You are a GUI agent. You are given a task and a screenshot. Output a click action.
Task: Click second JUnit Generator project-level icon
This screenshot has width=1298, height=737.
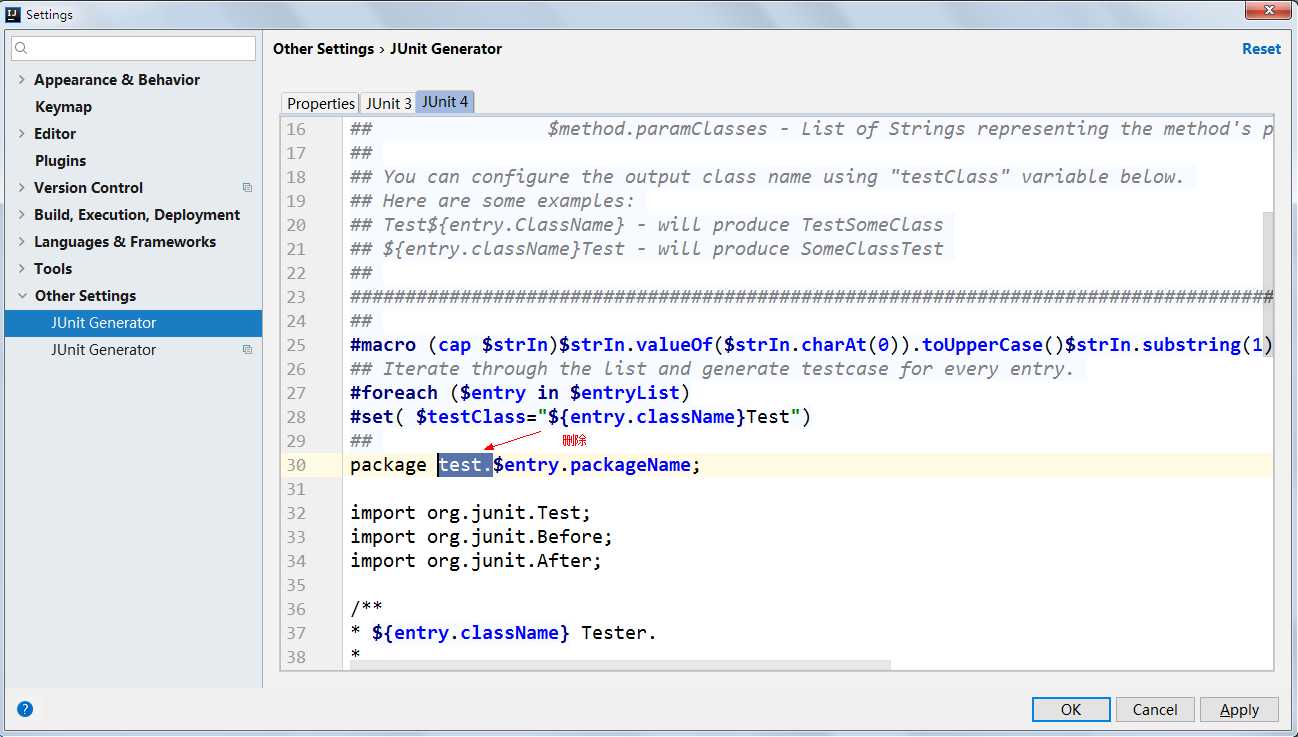point(247,350)
